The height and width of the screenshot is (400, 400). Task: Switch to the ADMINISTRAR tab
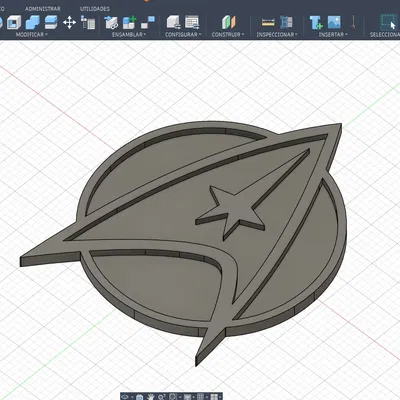point(43,9)
